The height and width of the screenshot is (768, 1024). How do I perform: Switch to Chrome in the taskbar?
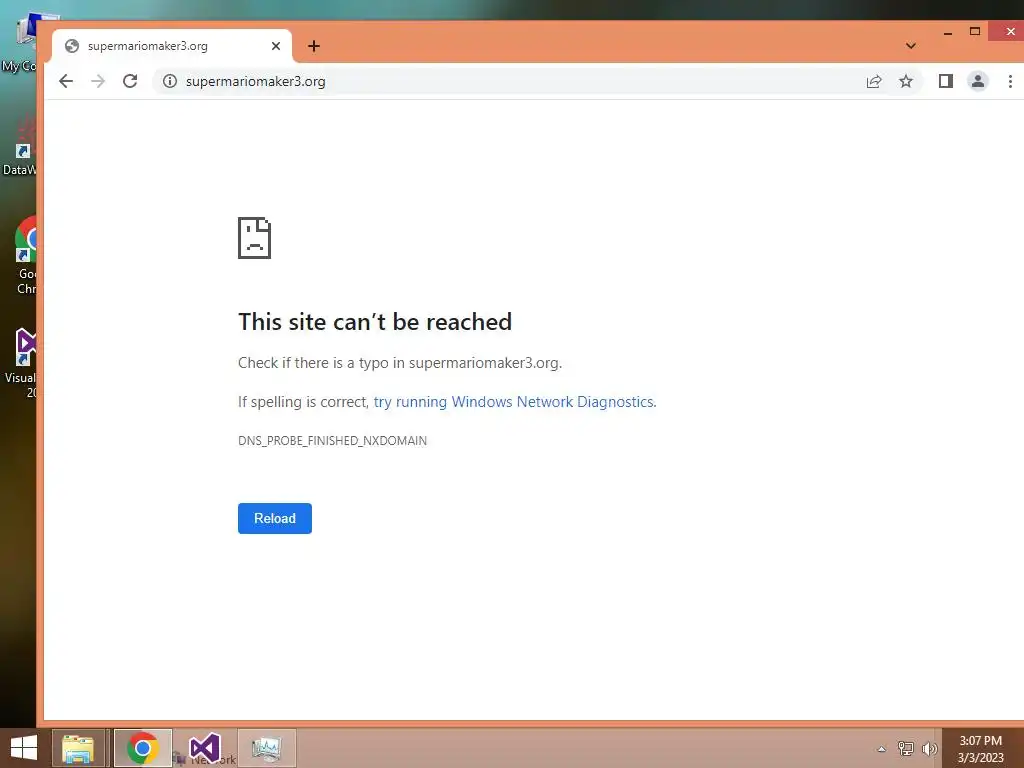click(142, 748)
